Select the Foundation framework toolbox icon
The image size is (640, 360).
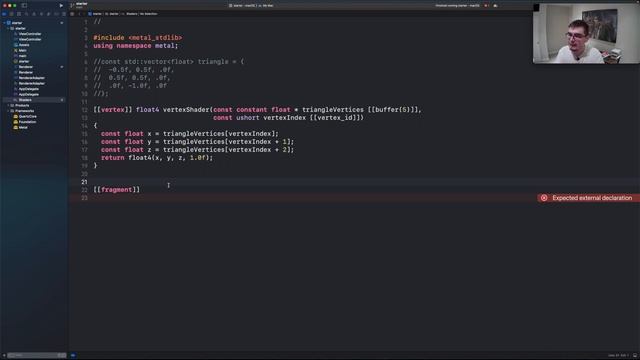[x=16, y=122]
